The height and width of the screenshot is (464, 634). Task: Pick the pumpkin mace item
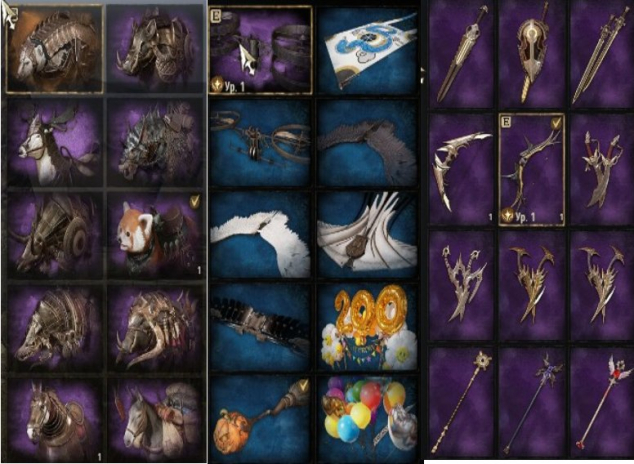260,419
